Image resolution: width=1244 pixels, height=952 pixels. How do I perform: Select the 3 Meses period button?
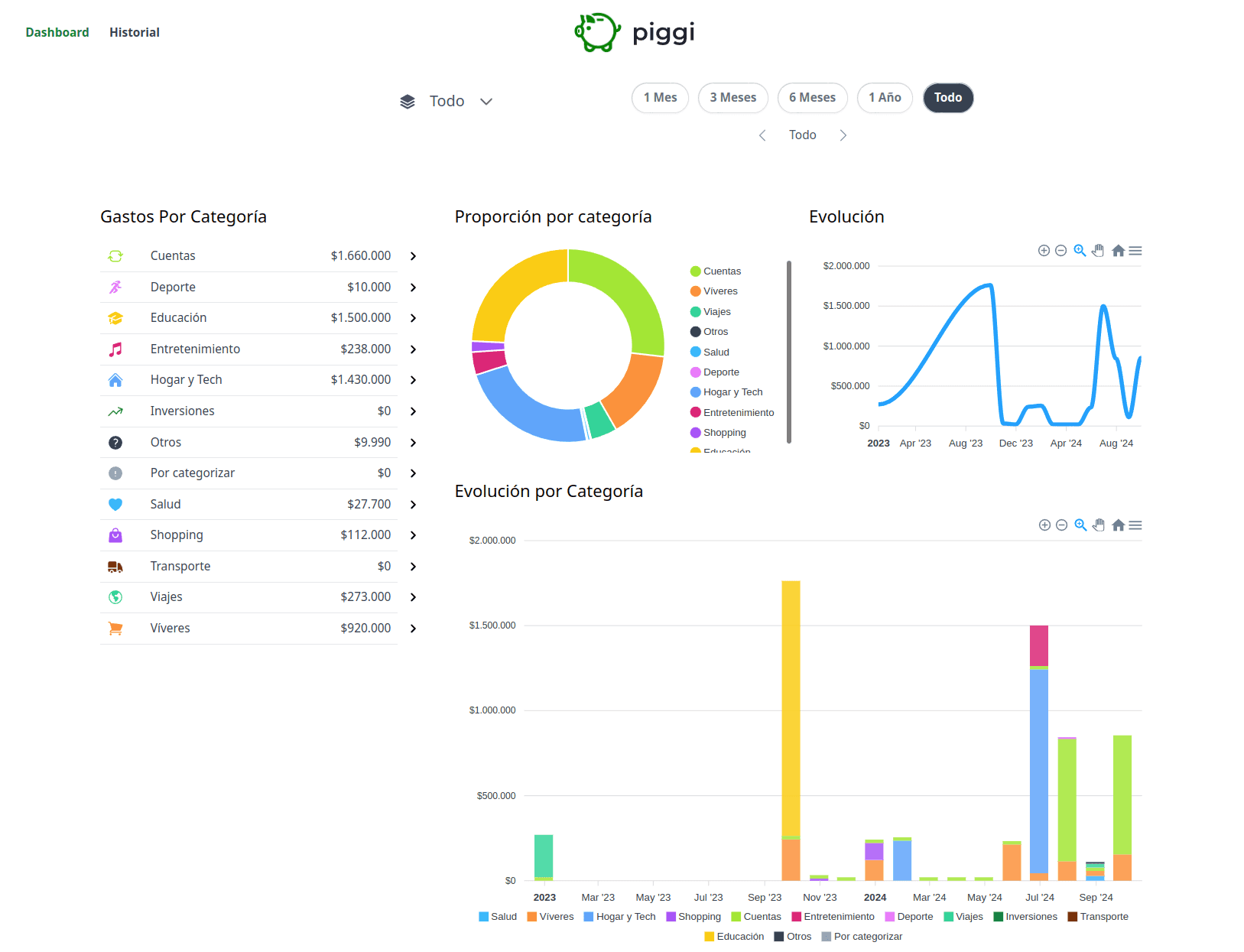732,98
